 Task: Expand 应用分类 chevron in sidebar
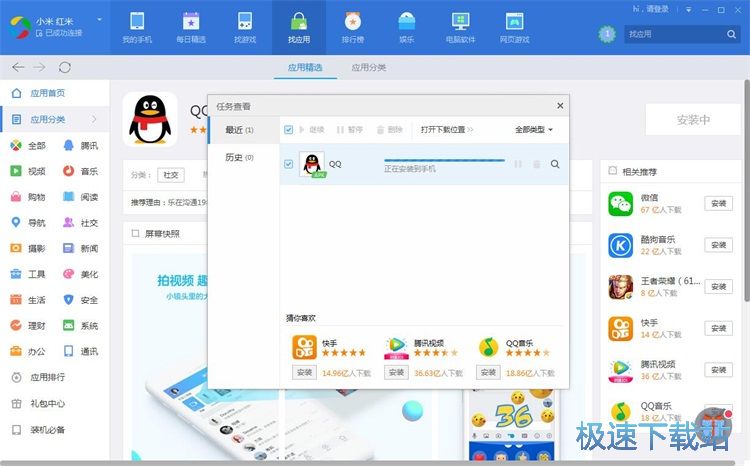[94, 119]
